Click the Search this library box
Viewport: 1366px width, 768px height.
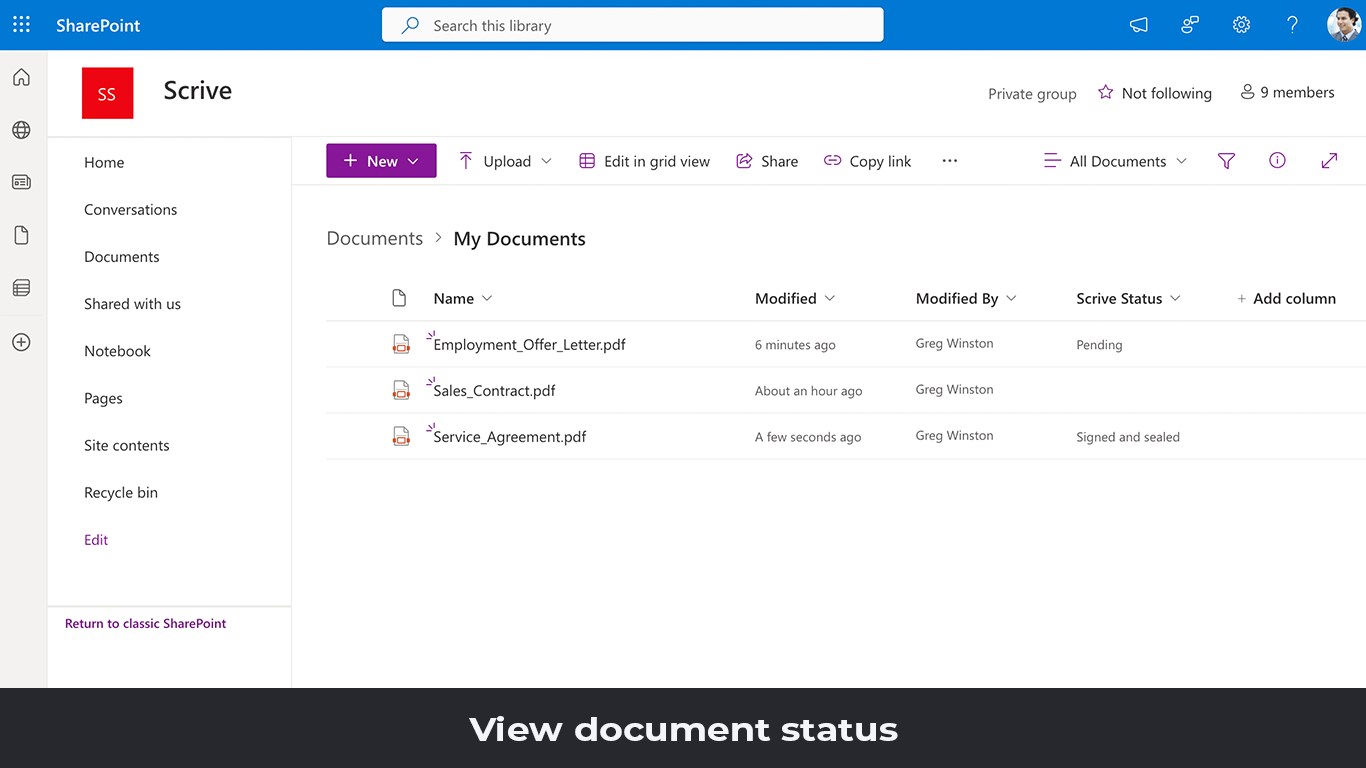pyautogui.click(x=632, y=25)
